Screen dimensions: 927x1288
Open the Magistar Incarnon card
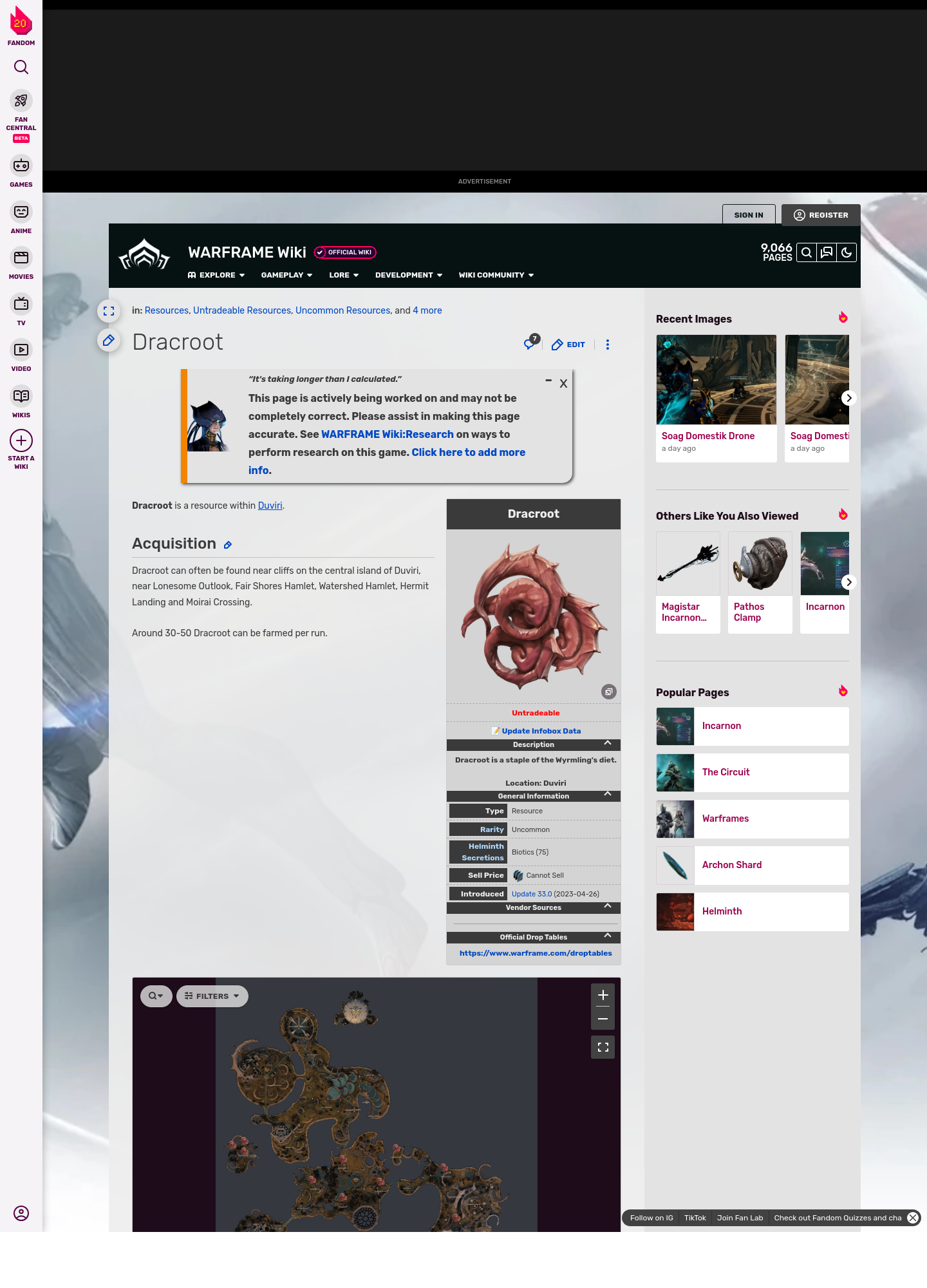pyautogui.click(x=688, y=582)
